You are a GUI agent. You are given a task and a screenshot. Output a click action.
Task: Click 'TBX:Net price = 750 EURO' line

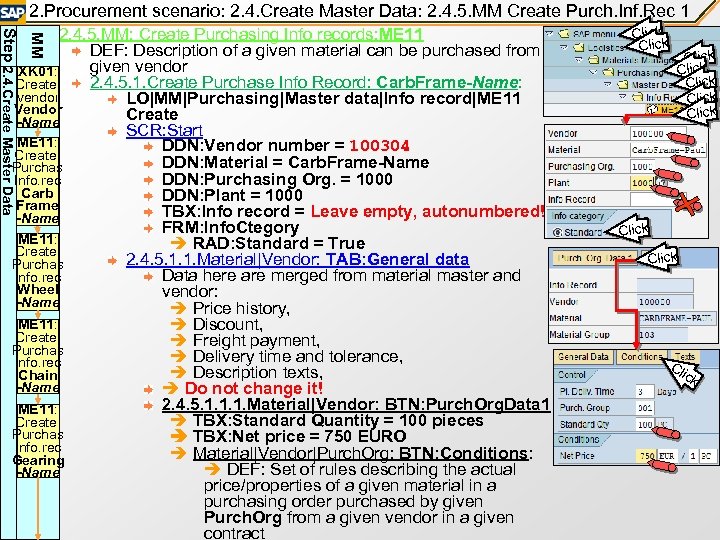tap(300, 436)
